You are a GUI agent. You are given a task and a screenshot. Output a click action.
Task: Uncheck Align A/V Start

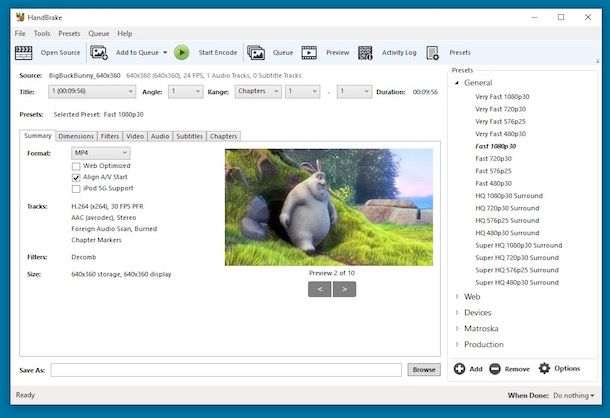(x=76, y=177)
